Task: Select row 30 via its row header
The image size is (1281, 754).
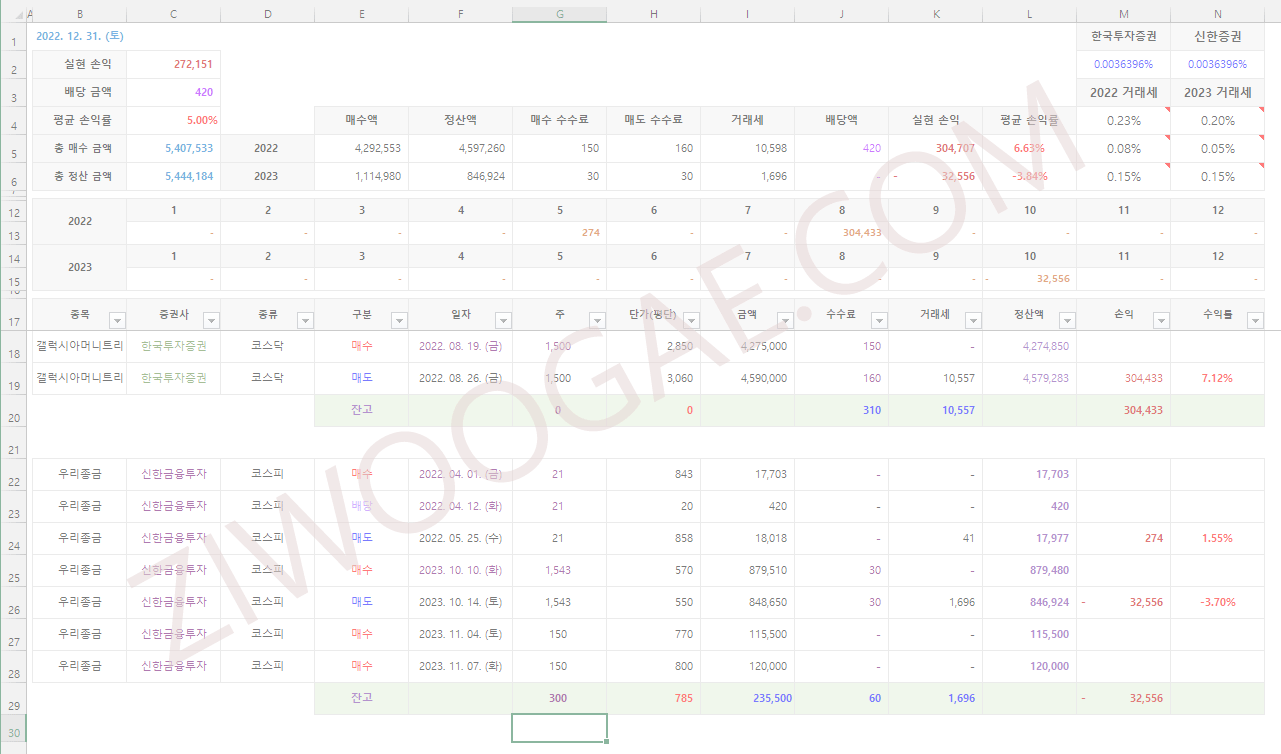Action: pyautogui.click(x=13, y=731)
